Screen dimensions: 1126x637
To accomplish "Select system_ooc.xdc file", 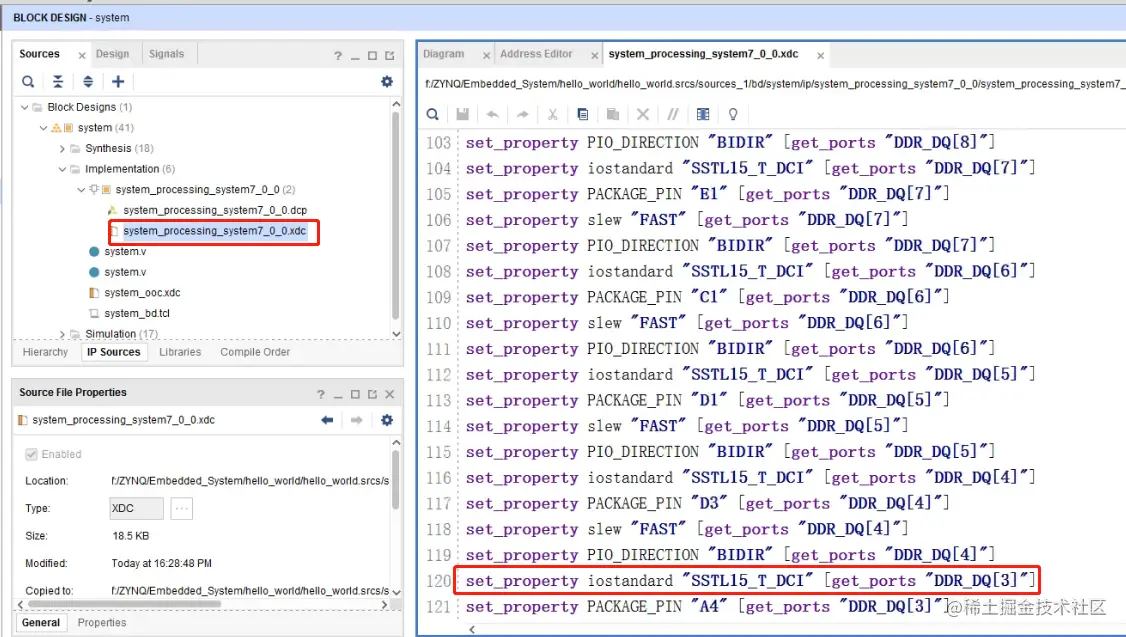I will [142, 293].
